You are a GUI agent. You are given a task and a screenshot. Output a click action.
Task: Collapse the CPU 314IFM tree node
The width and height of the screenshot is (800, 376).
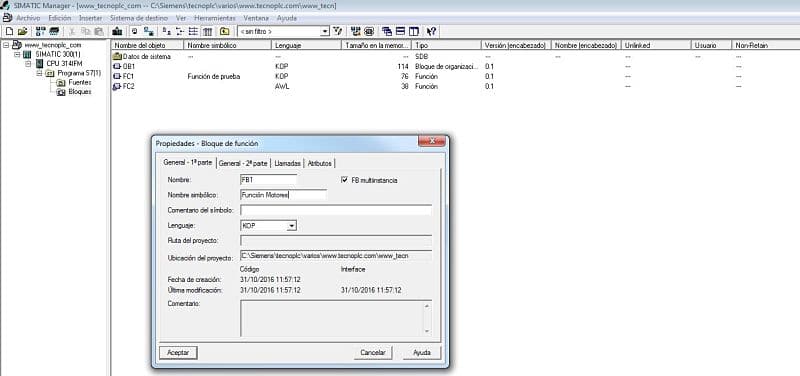pos(28,64)
